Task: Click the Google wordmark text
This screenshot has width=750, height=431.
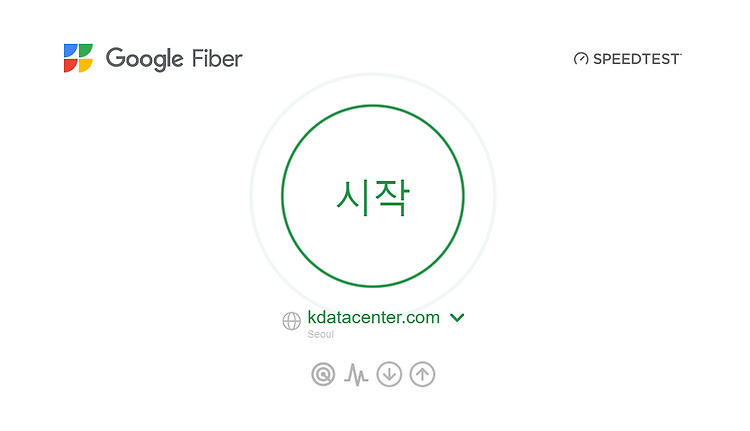Action: 144,59
